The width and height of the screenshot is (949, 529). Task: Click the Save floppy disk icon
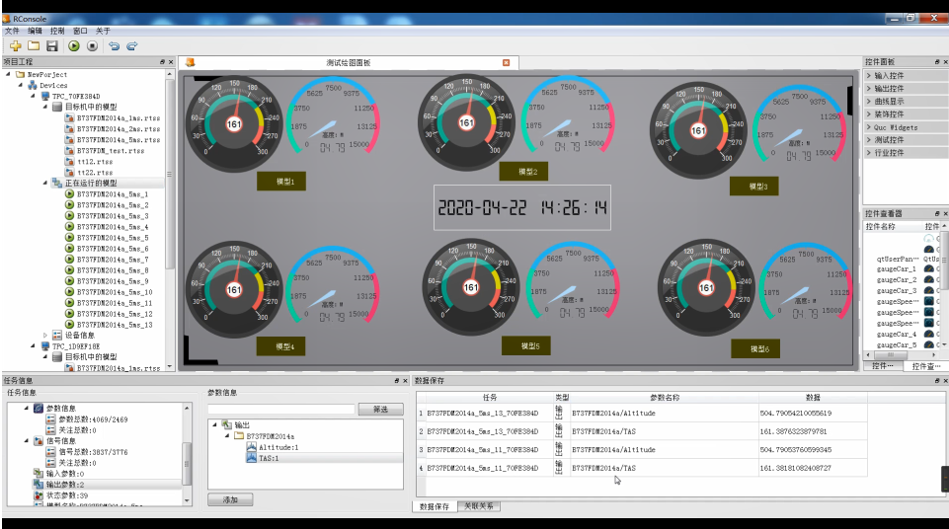(x=51, y=46)
